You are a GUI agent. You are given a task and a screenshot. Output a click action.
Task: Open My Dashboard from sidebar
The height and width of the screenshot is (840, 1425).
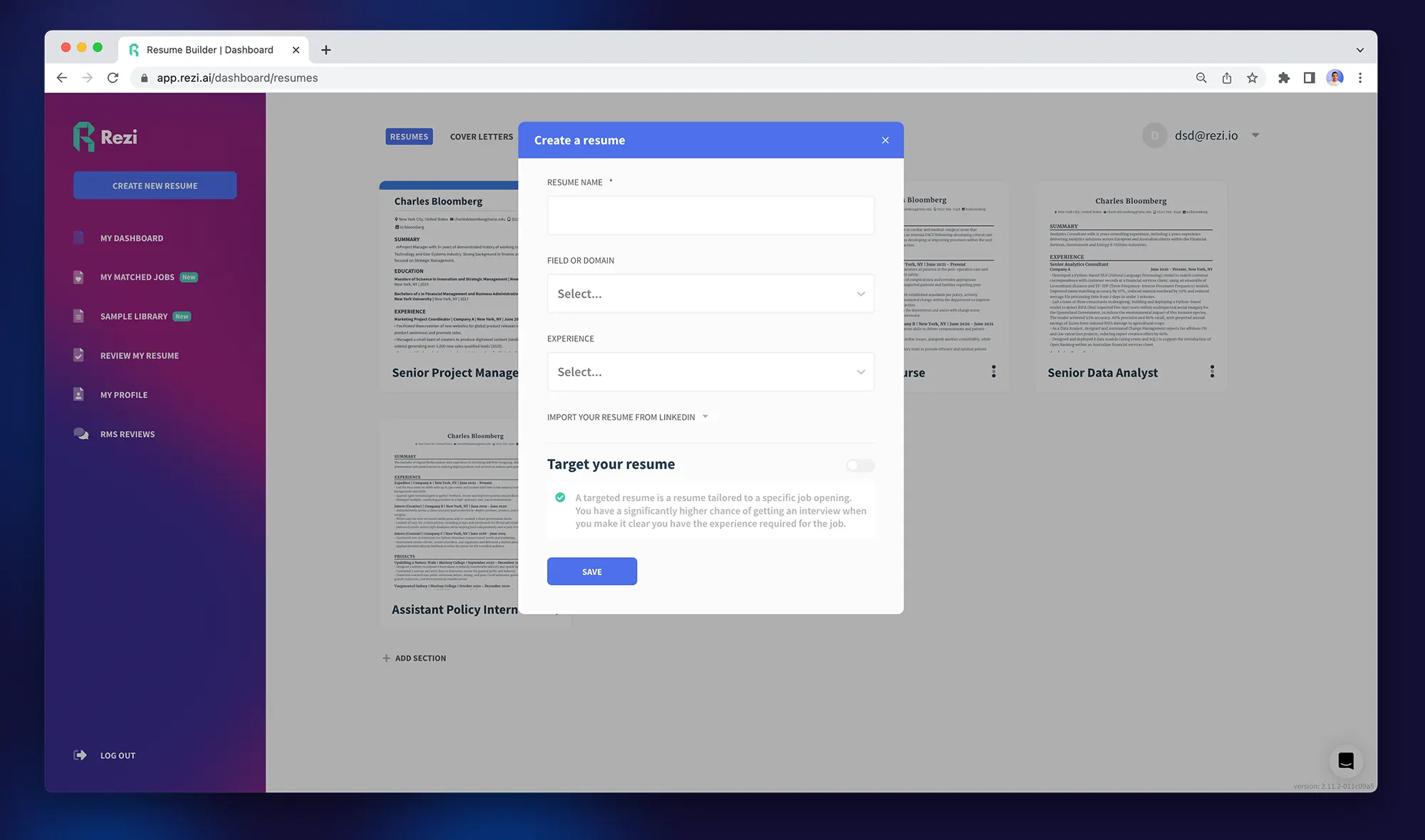pyautogui.click(x=132, y=238)
